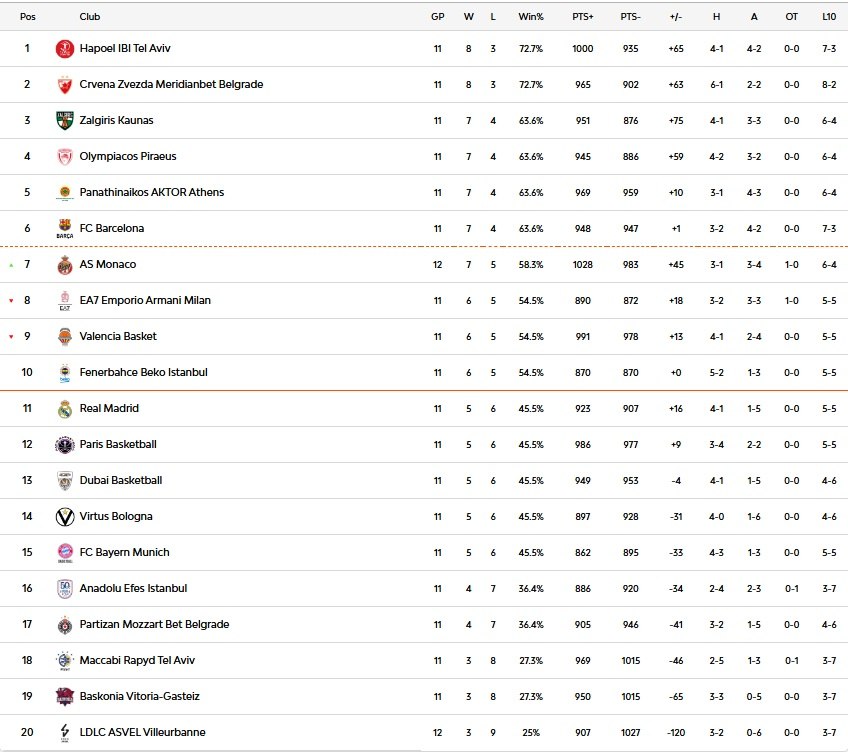848x752 pixels.
Task: Click the +/- column header
Action: coord(675,17)
